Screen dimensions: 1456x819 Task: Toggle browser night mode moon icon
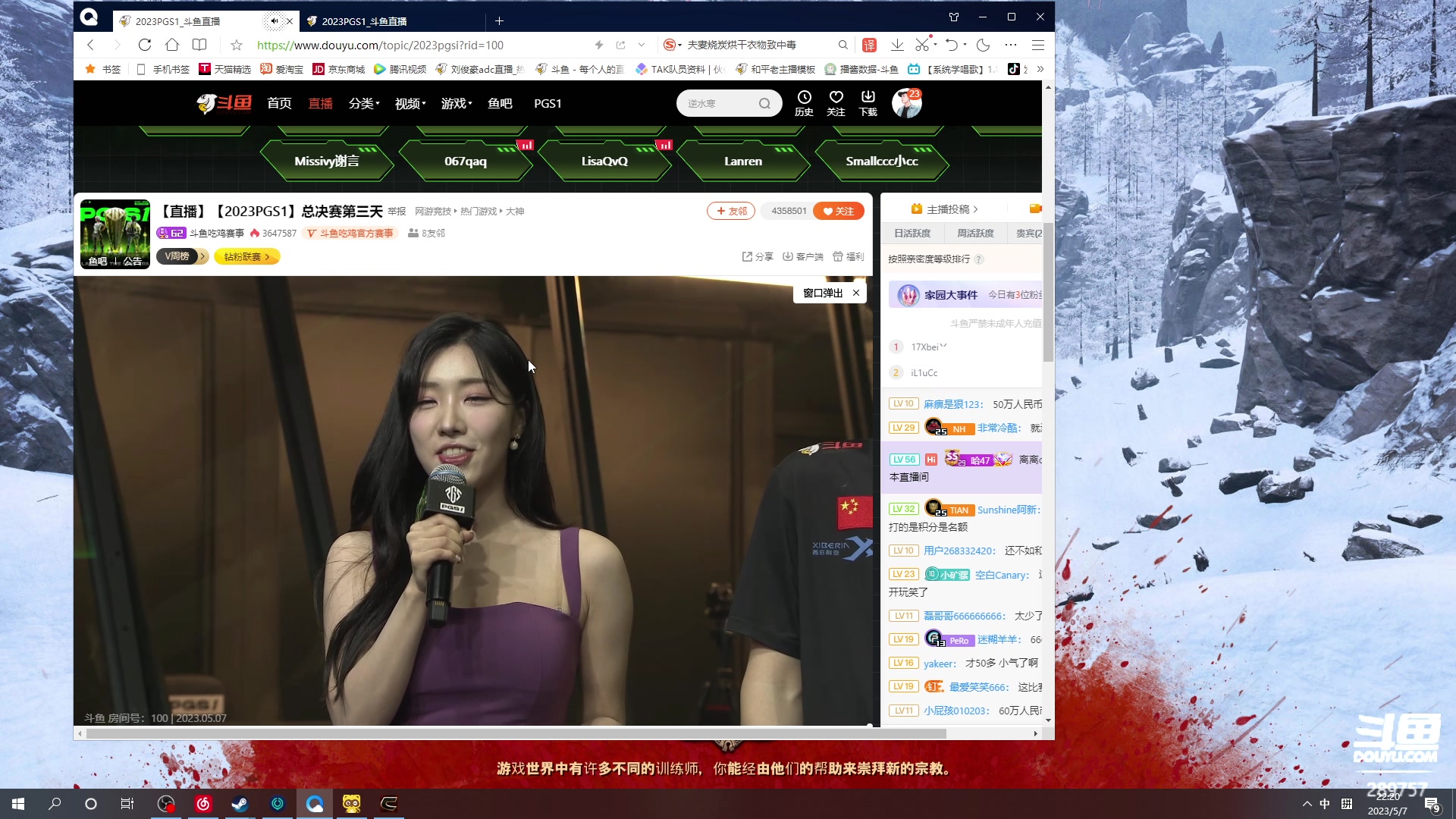983,45
